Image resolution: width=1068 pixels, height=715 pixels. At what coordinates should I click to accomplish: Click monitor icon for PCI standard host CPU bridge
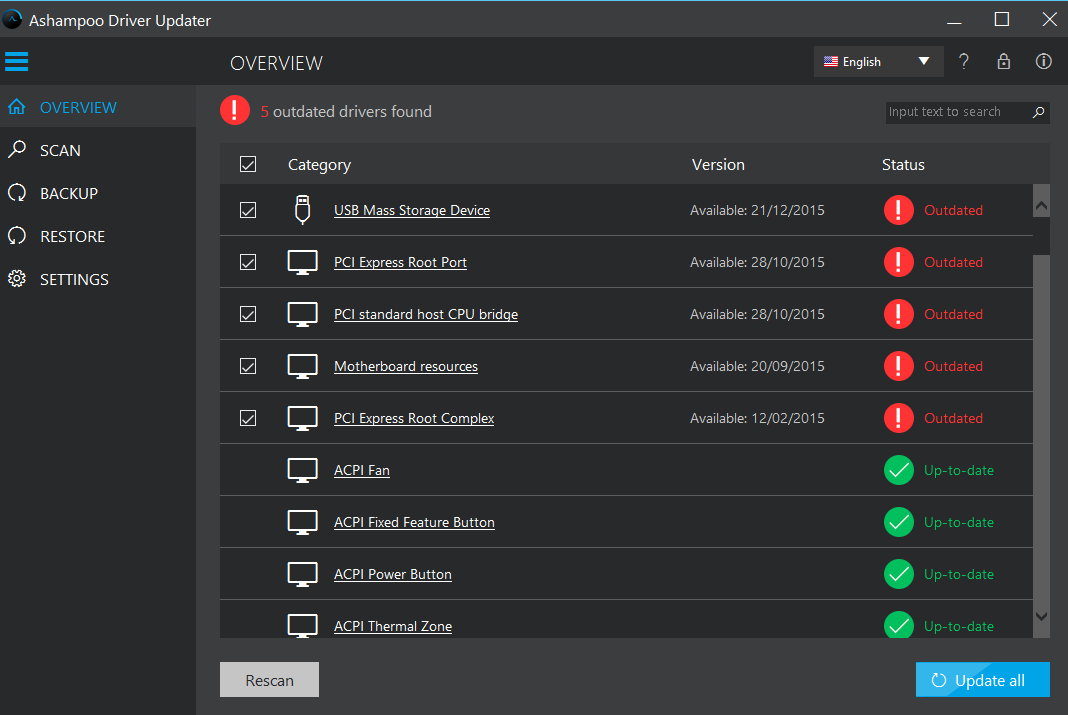pos(302,314)
